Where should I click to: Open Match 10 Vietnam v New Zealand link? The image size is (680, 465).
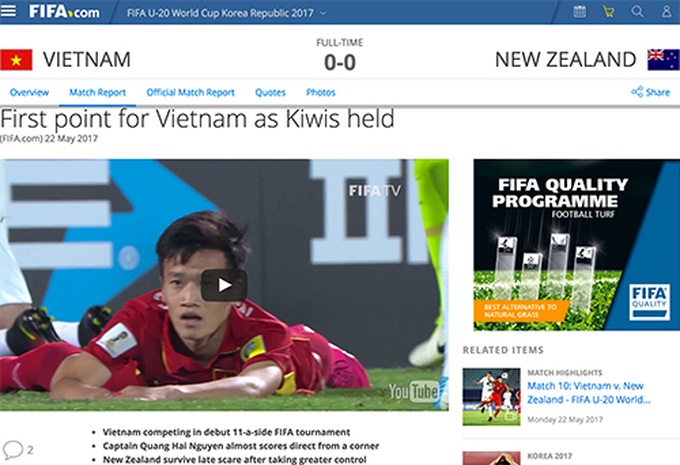588,393
